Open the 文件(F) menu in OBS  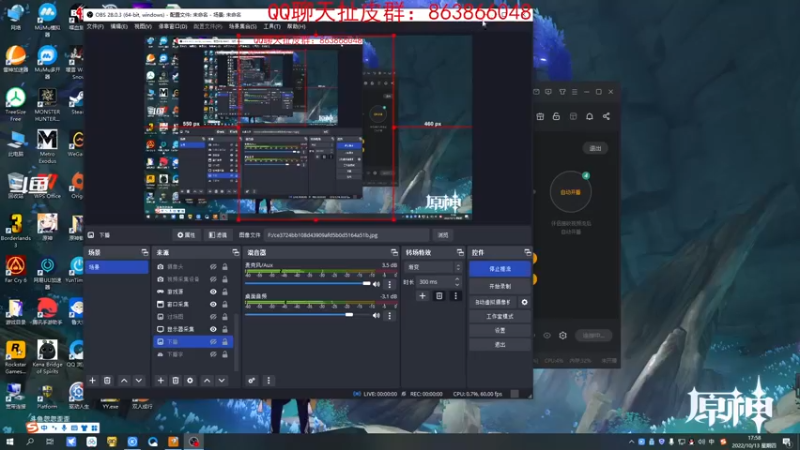click(95, 27)
